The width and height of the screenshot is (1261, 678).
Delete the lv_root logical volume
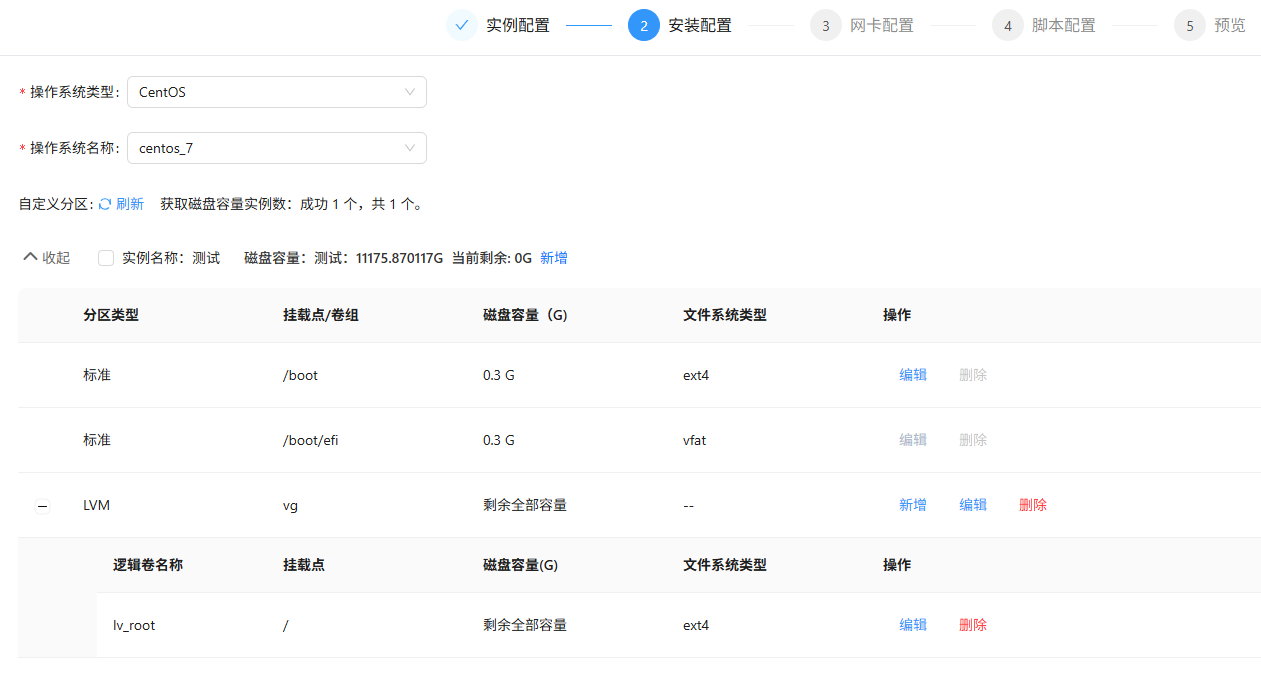pos(972,625)
